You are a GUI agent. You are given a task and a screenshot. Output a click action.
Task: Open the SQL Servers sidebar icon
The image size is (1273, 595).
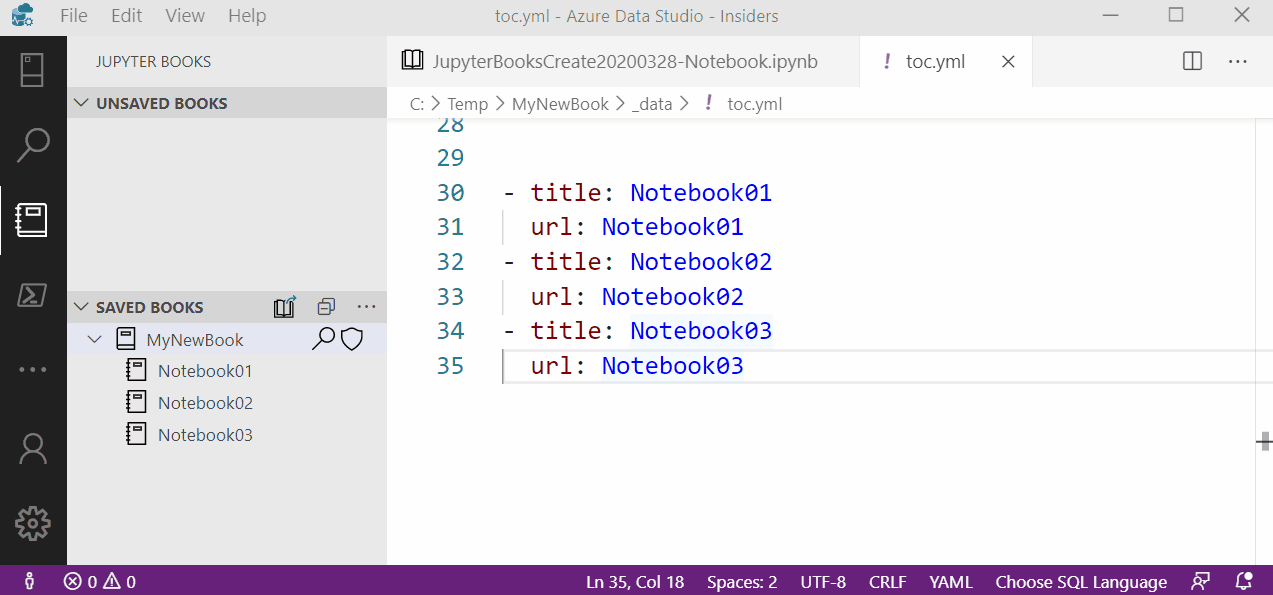33,295
